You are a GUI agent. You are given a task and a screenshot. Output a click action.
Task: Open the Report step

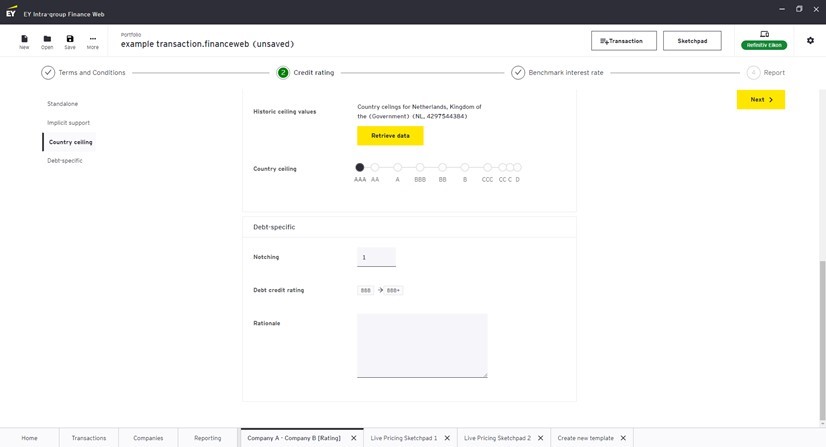coord(753,73)
